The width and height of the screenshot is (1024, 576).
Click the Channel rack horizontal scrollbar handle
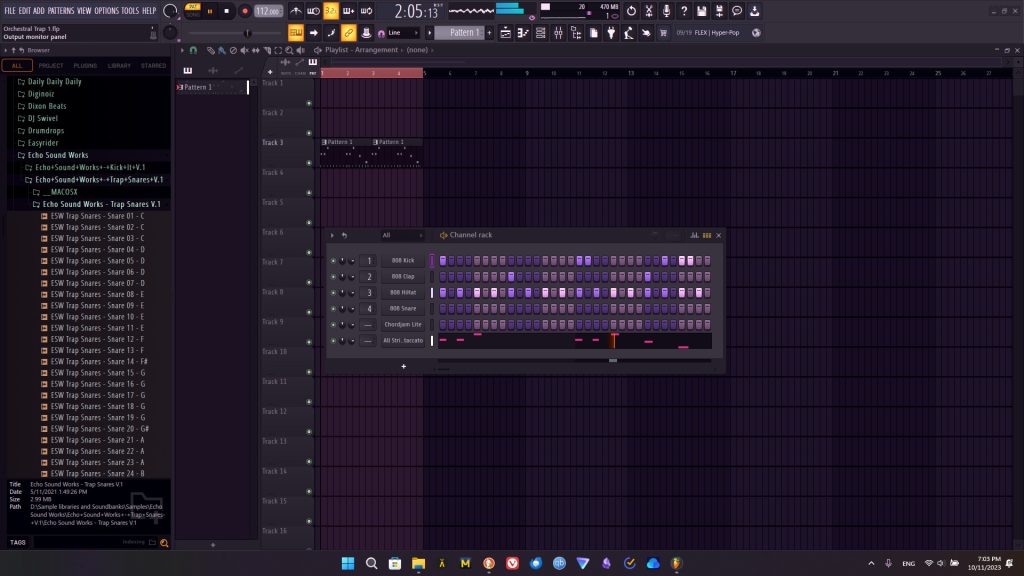click(613, 360)
